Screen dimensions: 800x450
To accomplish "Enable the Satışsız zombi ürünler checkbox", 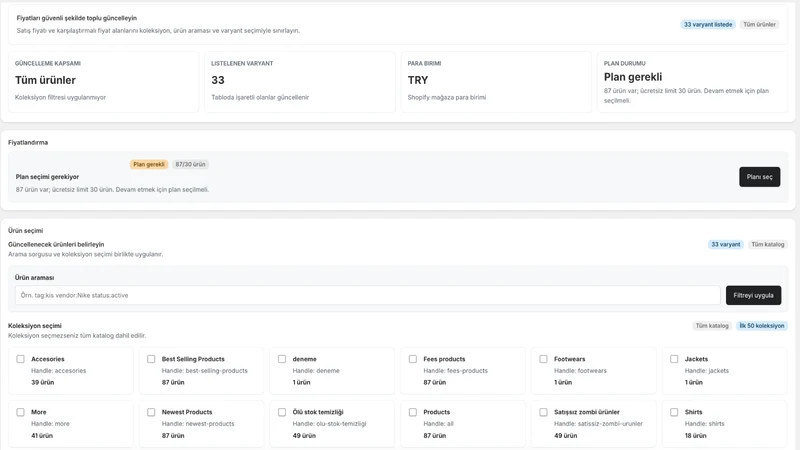I will pyautogui.click(x=543, y=412).
